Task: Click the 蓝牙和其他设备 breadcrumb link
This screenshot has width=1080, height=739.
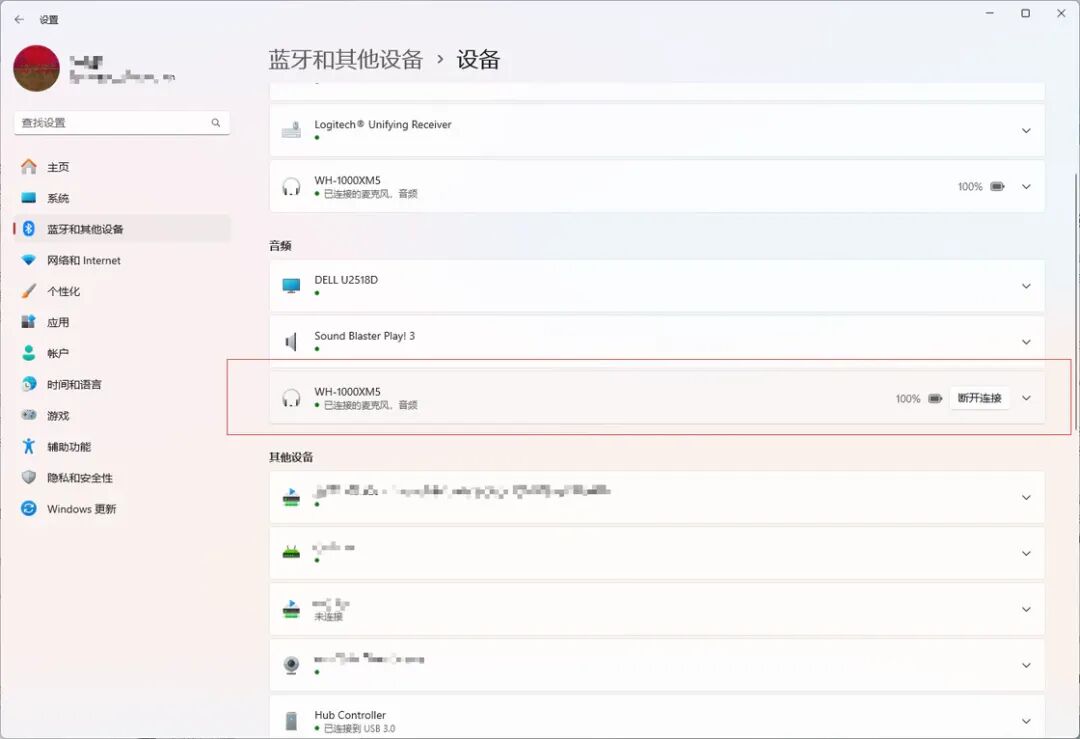Action: pyautogui.click(x=346, y=59)
